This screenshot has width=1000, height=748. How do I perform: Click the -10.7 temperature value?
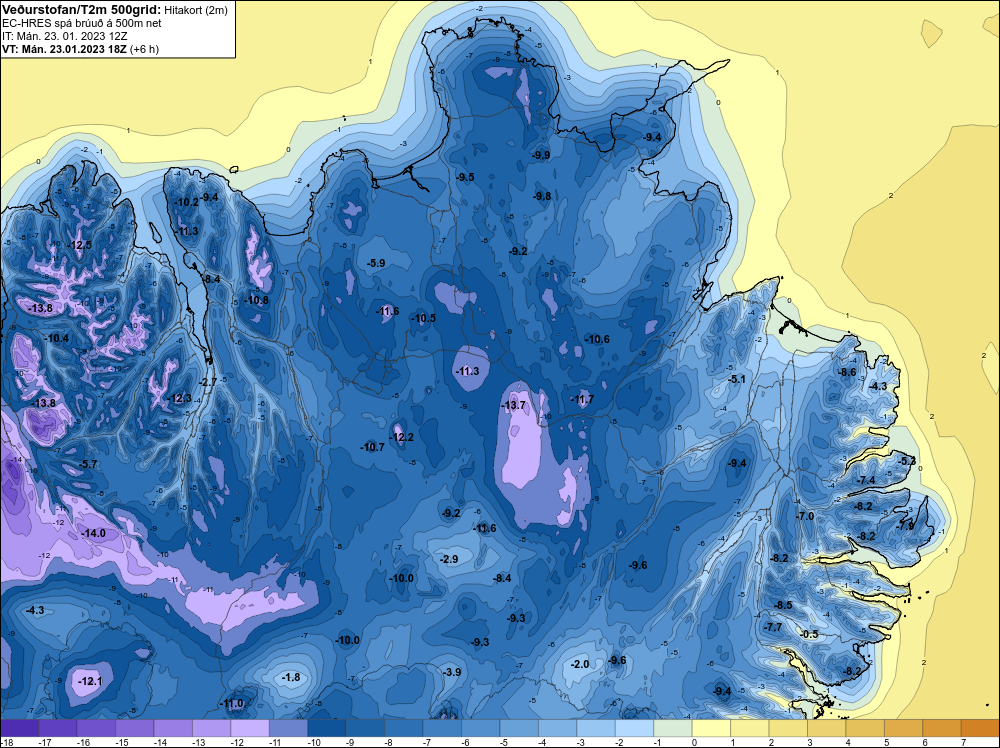click(x=372, y=447)
